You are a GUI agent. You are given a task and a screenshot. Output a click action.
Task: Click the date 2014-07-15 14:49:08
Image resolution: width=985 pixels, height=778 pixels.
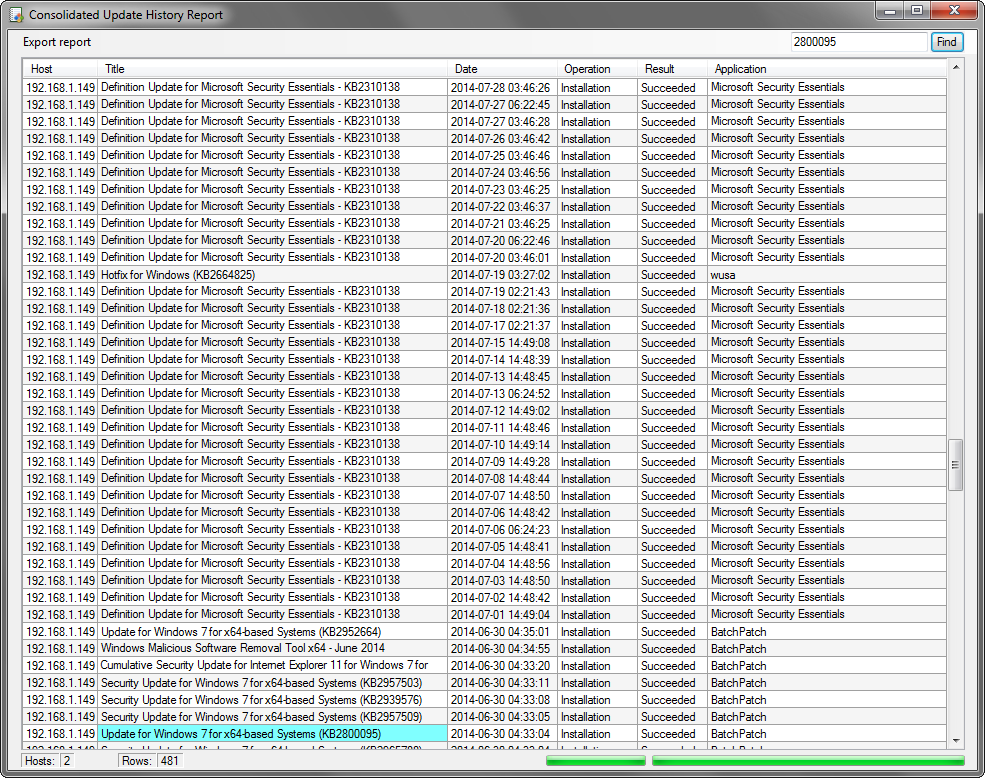click(501, 343)
